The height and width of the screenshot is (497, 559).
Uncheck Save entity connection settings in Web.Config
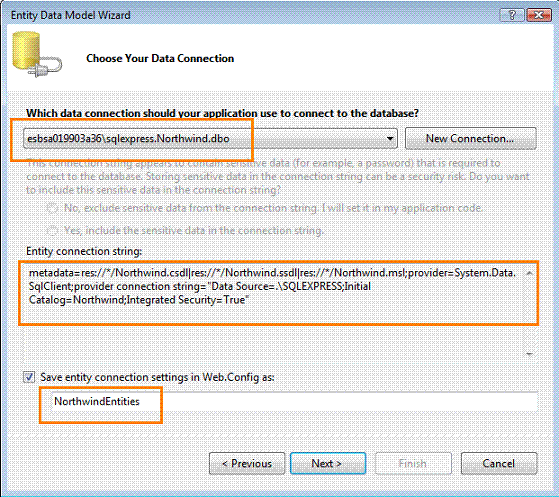(x=29, y=377)
